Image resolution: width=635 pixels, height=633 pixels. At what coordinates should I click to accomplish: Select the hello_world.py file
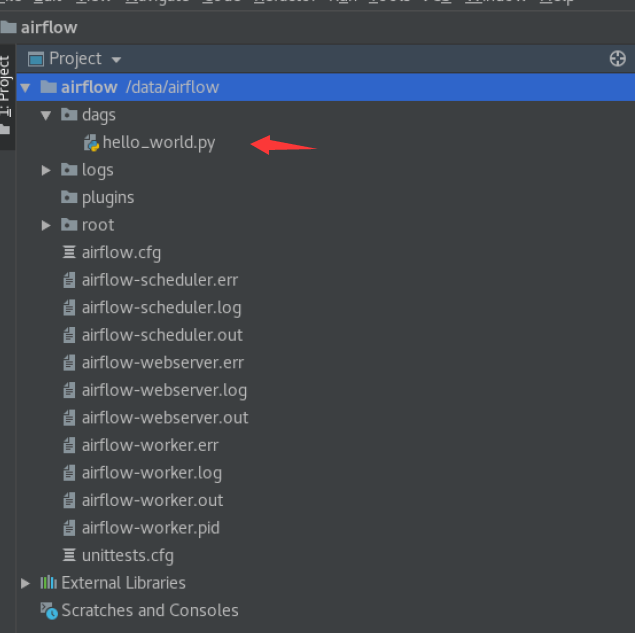coord(158,143)
